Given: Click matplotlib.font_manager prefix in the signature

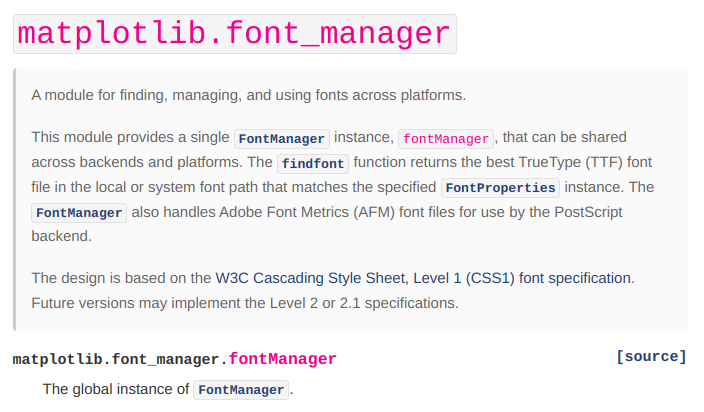Looking at the screenshot, I should pyautogui.click(x=116, y=358).
